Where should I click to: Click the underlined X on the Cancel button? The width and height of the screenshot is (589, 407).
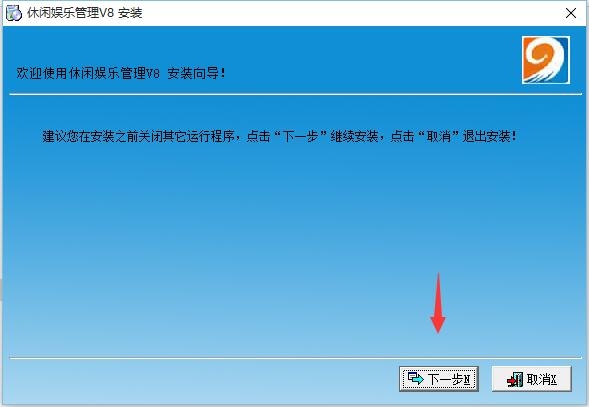(x=553, y=379)
